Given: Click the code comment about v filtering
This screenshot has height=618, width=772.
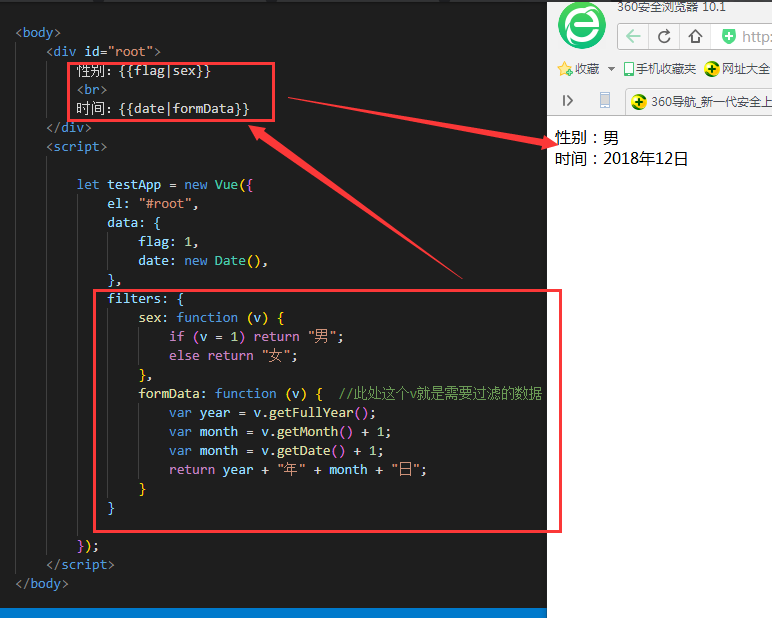Looking at the screenshot, I should (x=440, y=393).
